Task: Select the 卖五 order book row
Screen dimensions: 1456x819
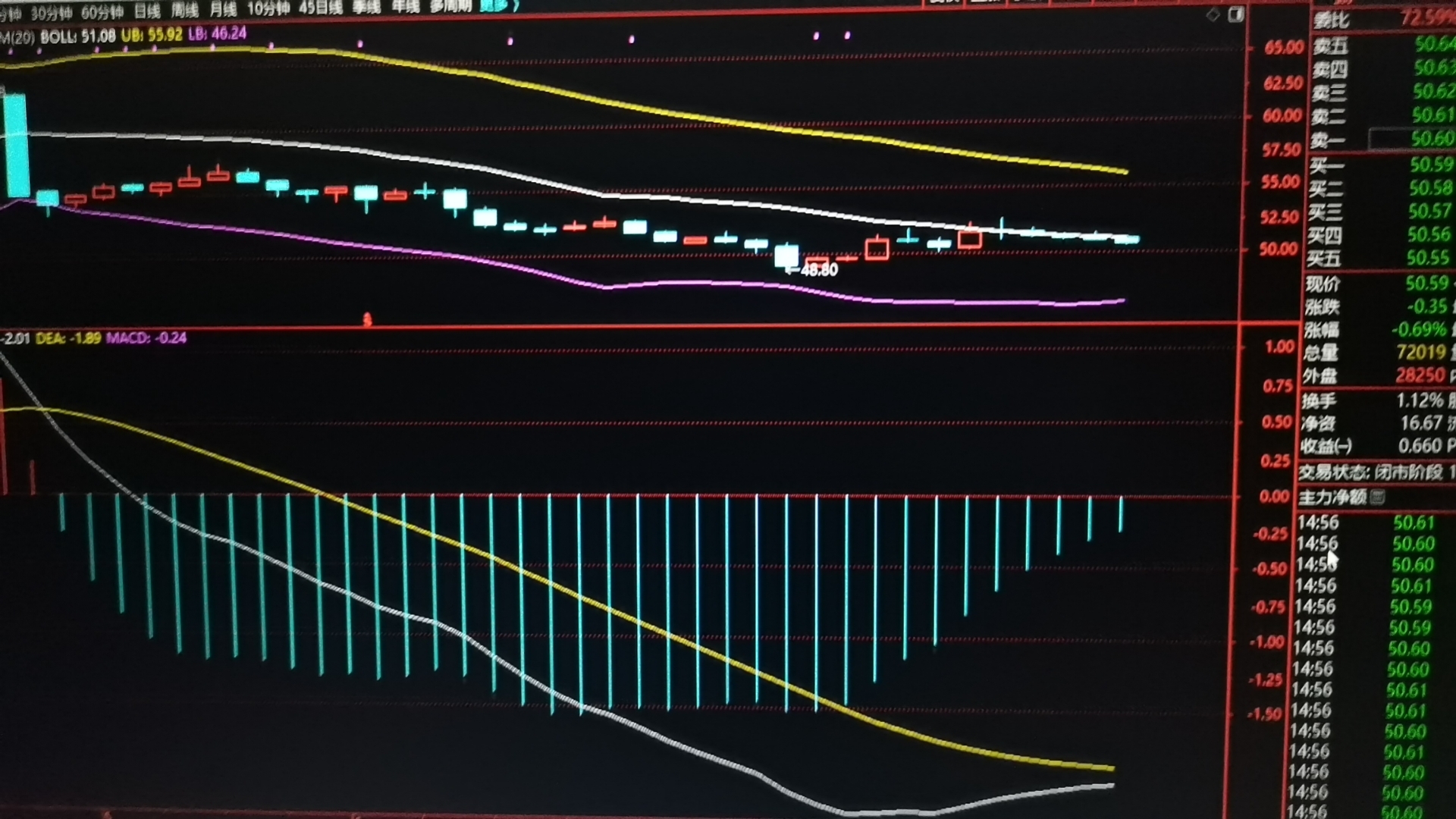Action: coord(1384,45)
